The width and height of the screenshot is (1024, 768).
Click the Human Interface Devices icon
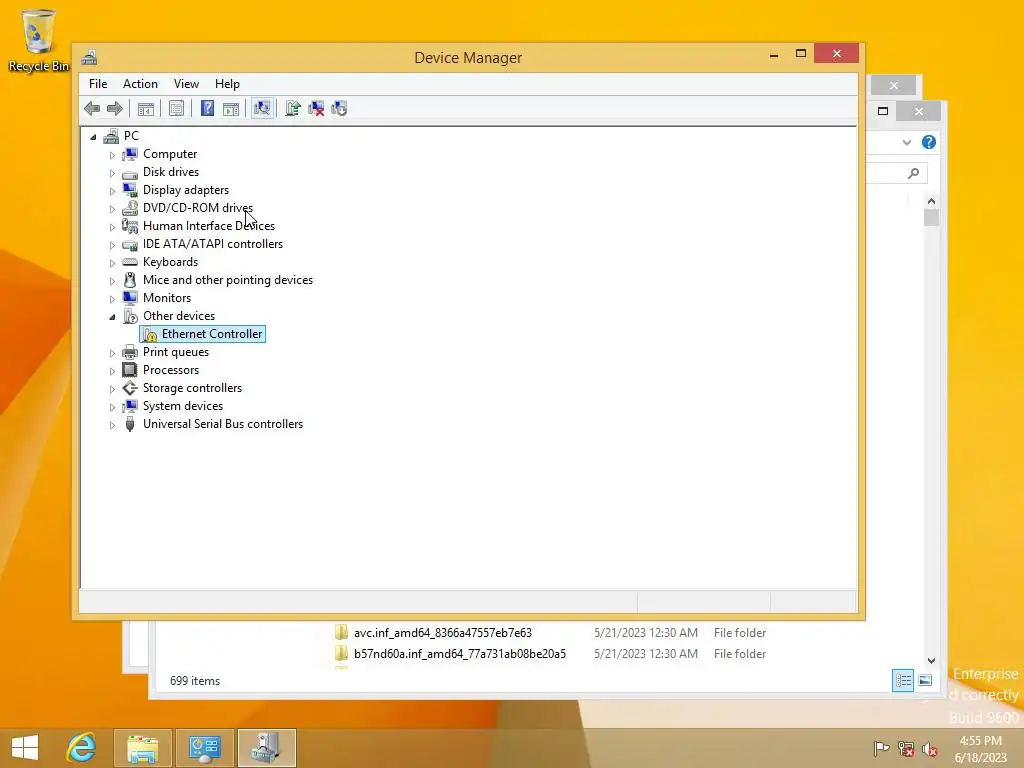130,225
